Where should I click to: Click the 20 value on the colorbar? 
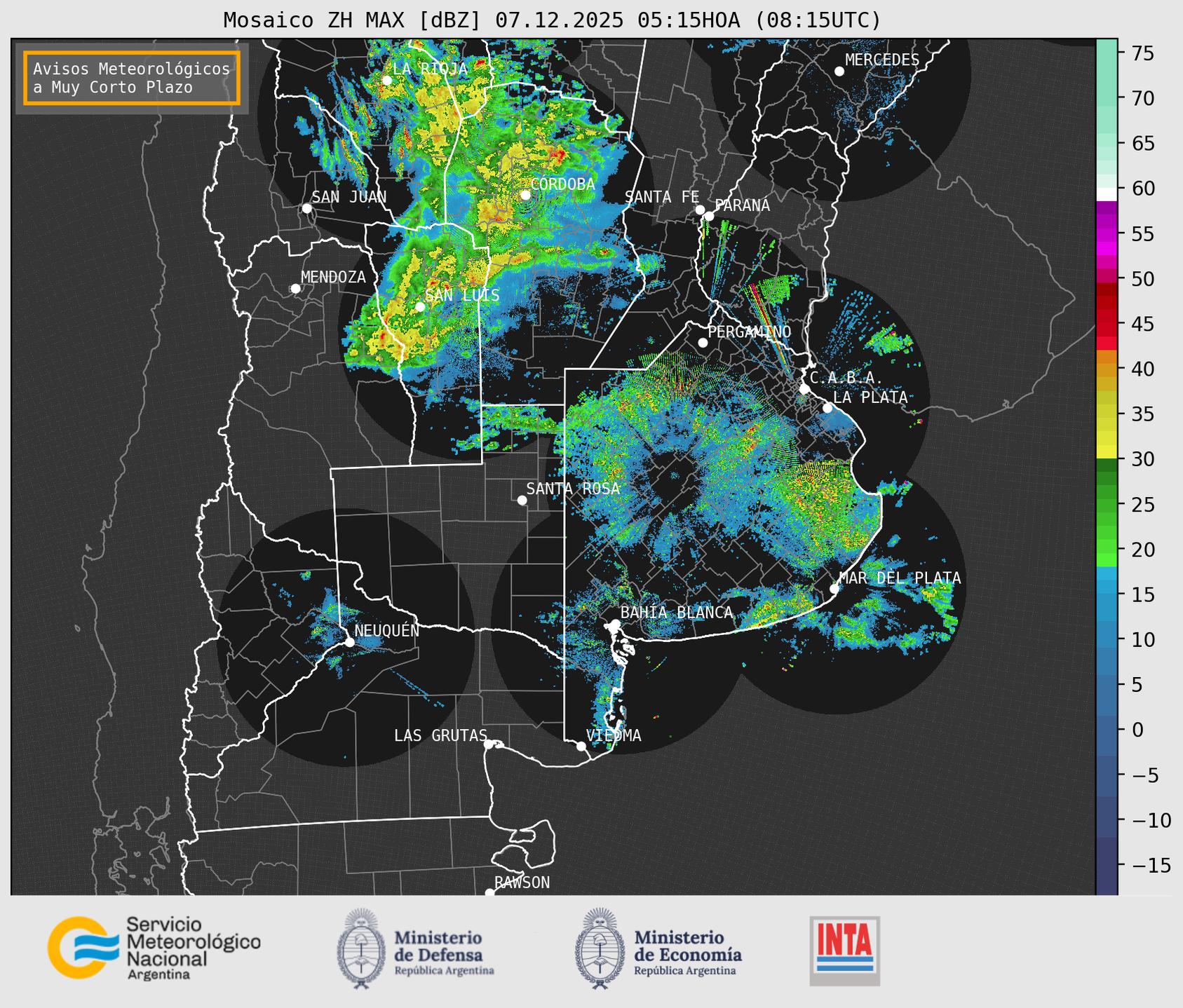(1142, 550)
